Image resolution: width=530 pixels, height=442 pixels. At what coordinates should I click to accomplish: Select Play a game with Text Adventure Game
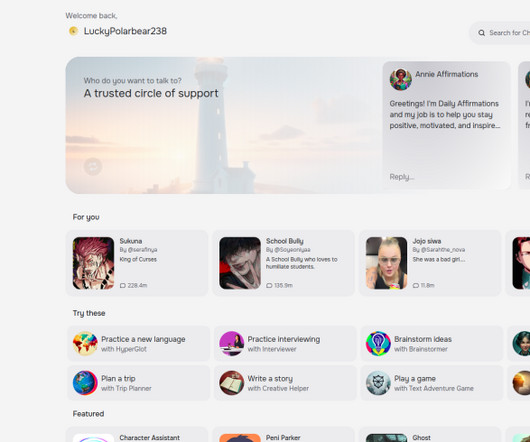(432, 383)
